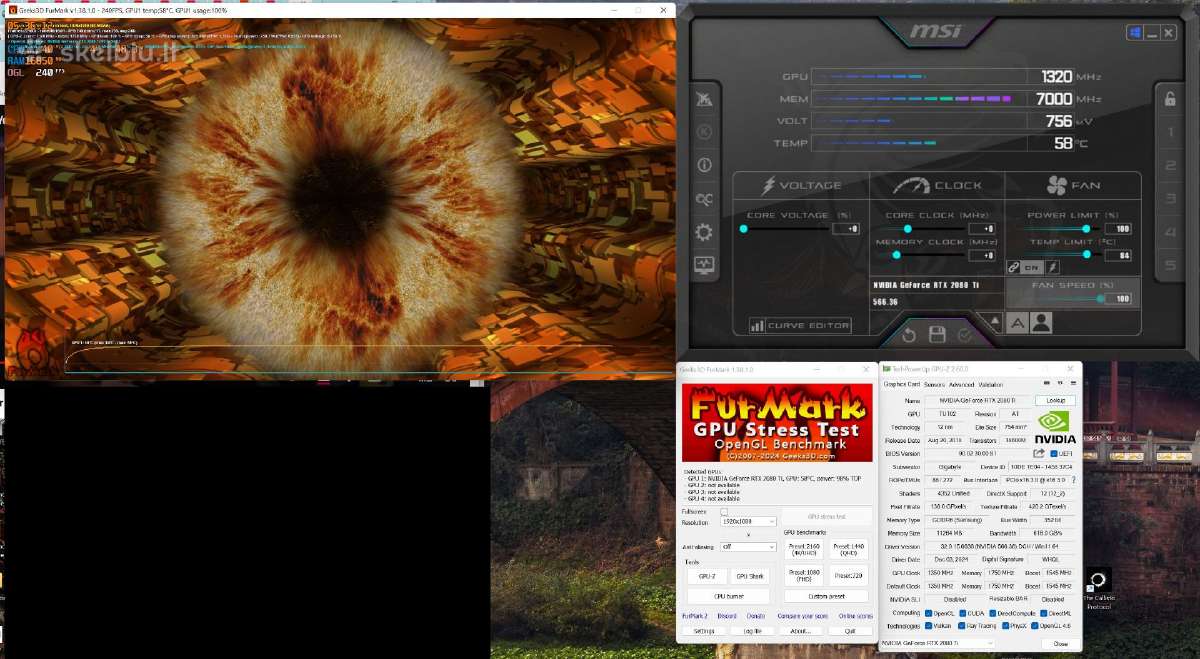The image size is (1200, 659).
Task: Expand GPU selector arrow in Afterburner
Action: tap(995, 320)
